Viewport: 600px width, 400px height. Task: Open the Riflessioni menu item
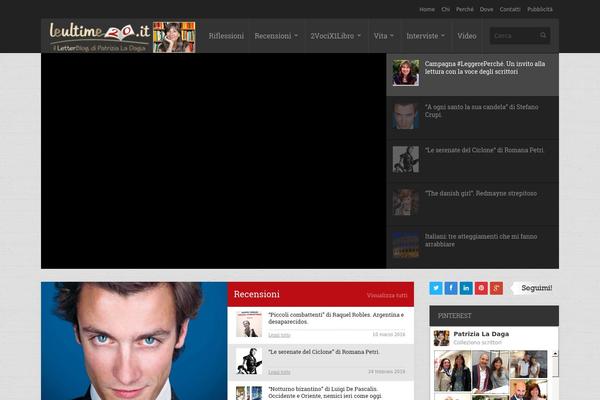coord(226,36)
